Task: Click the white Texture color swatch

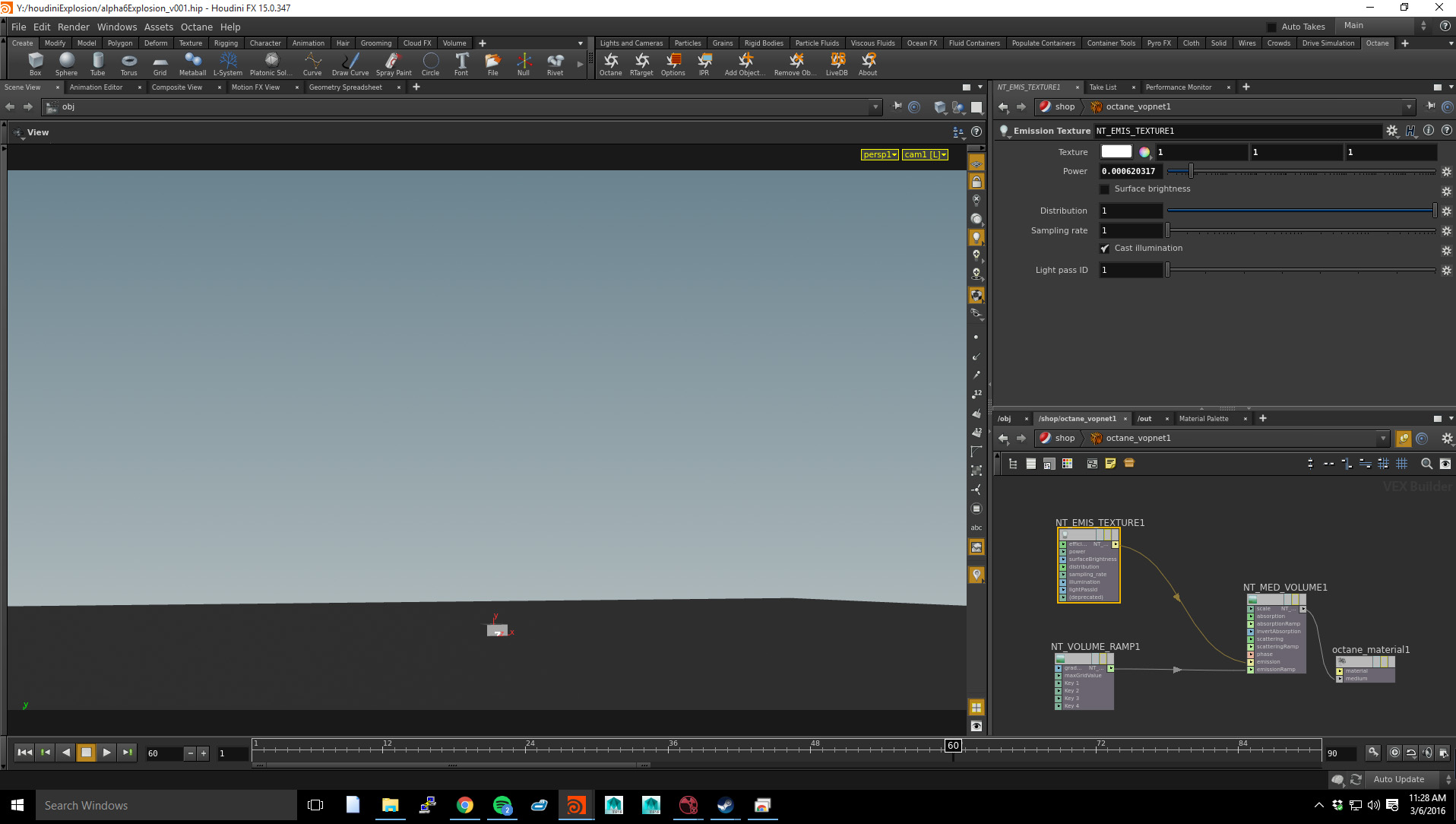Action: click(1116, 152)
